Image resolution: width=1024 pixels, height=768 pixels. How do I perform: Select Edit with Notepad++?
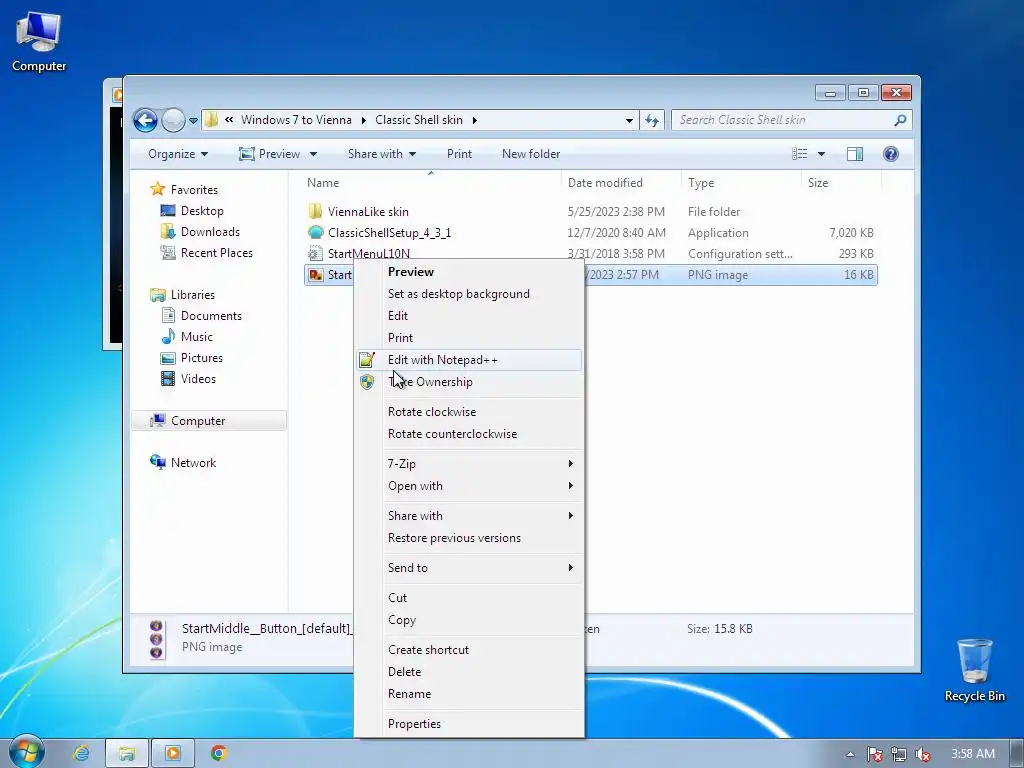tap(469, 360)
